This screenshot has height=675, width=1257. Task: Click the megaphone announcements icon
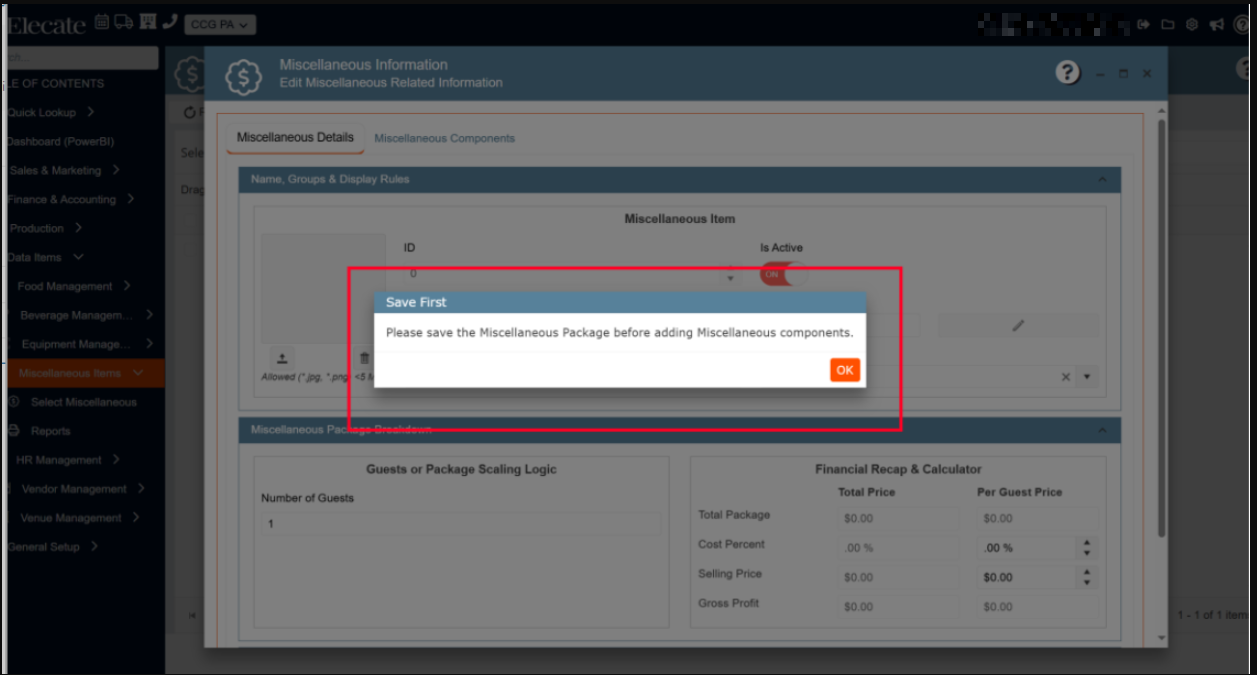[1216, 25]
